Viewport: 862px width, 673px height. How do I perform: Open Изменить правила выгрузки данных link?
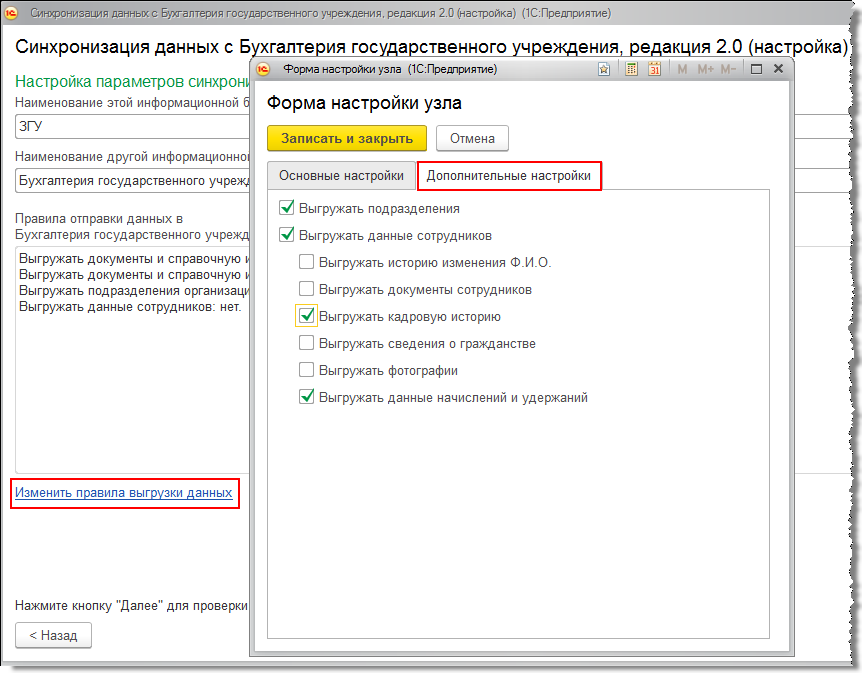point(124,493)
